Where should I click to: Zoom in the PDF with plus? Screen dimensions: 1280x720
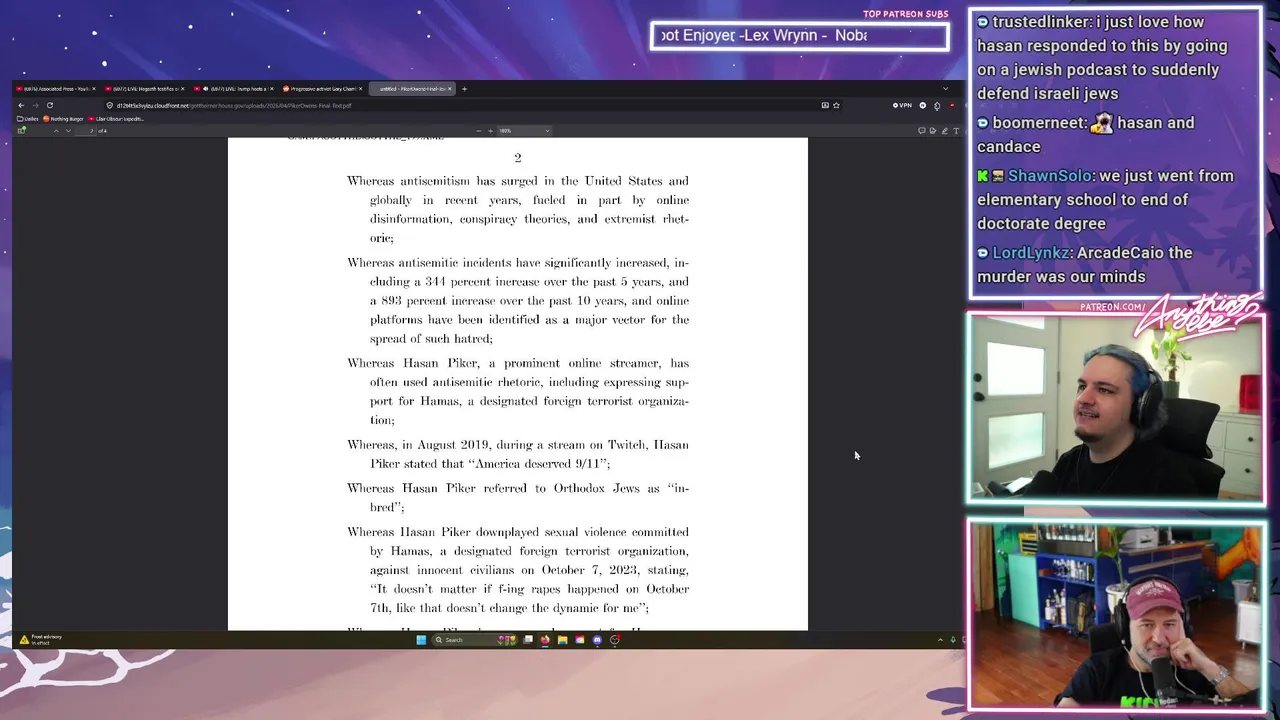click(490, 131)
